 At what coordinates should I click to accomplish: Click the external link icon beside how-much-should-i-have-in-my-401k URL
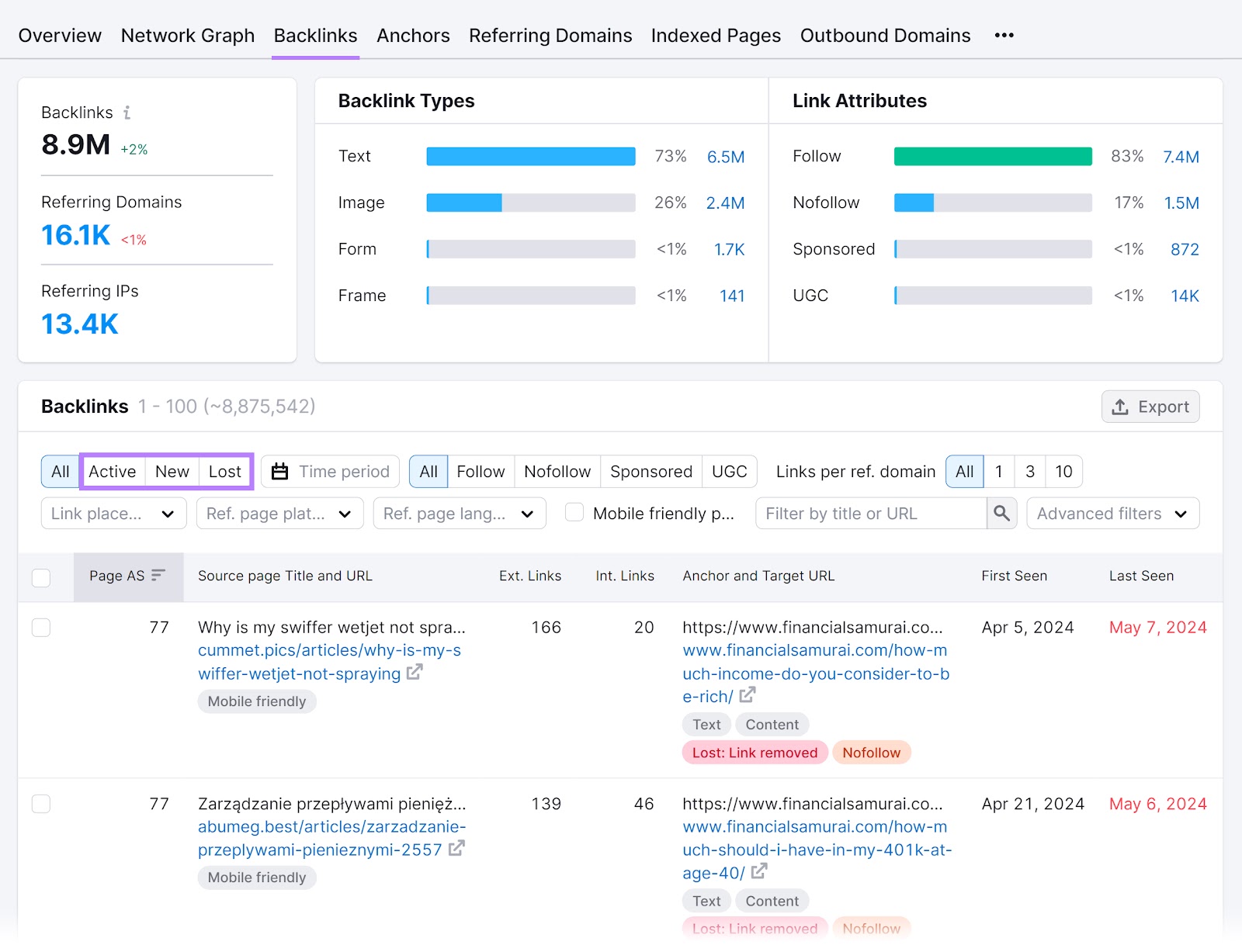(758, 872)
